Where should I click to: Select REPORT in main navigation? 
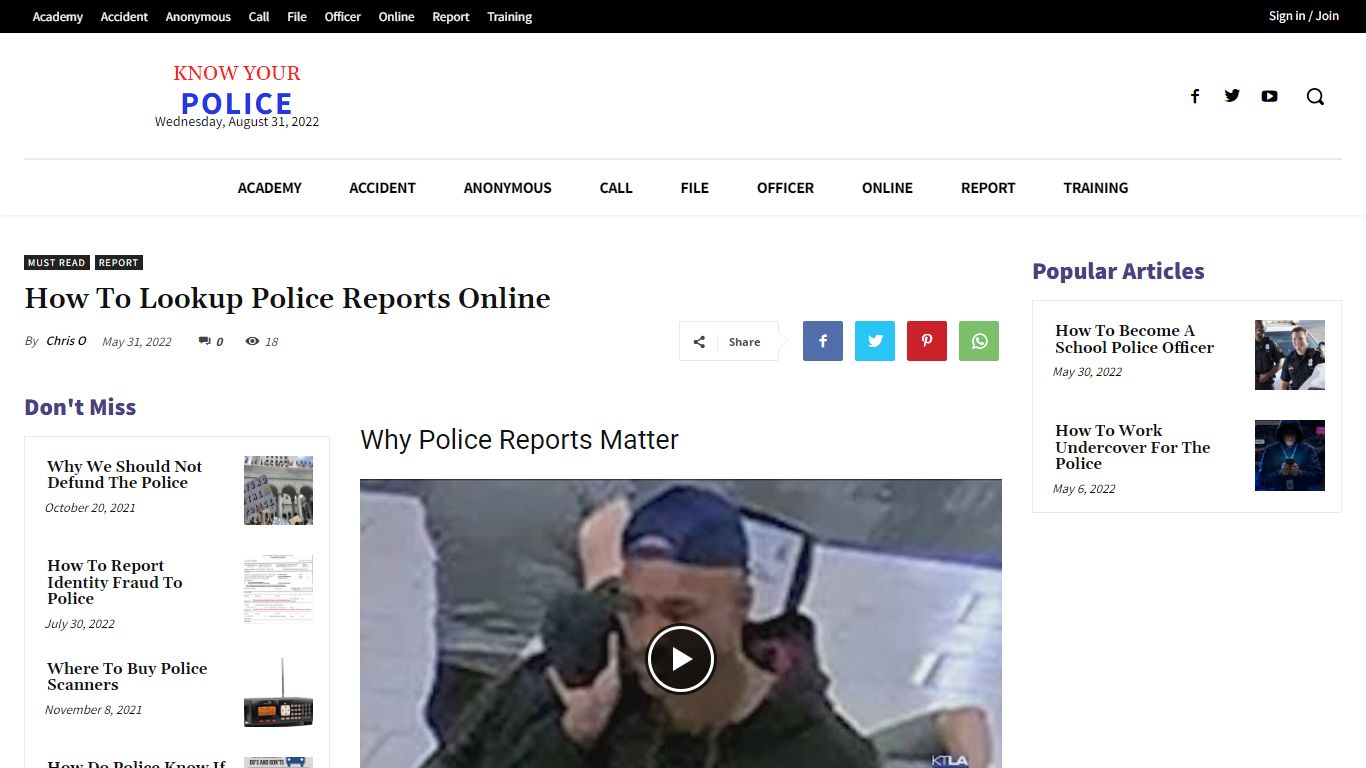pos(988,188)
